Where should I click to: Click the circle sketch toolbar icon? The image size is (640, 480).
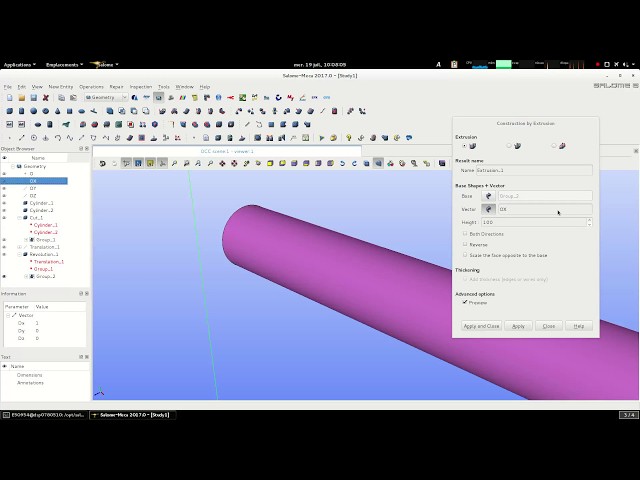34,138
